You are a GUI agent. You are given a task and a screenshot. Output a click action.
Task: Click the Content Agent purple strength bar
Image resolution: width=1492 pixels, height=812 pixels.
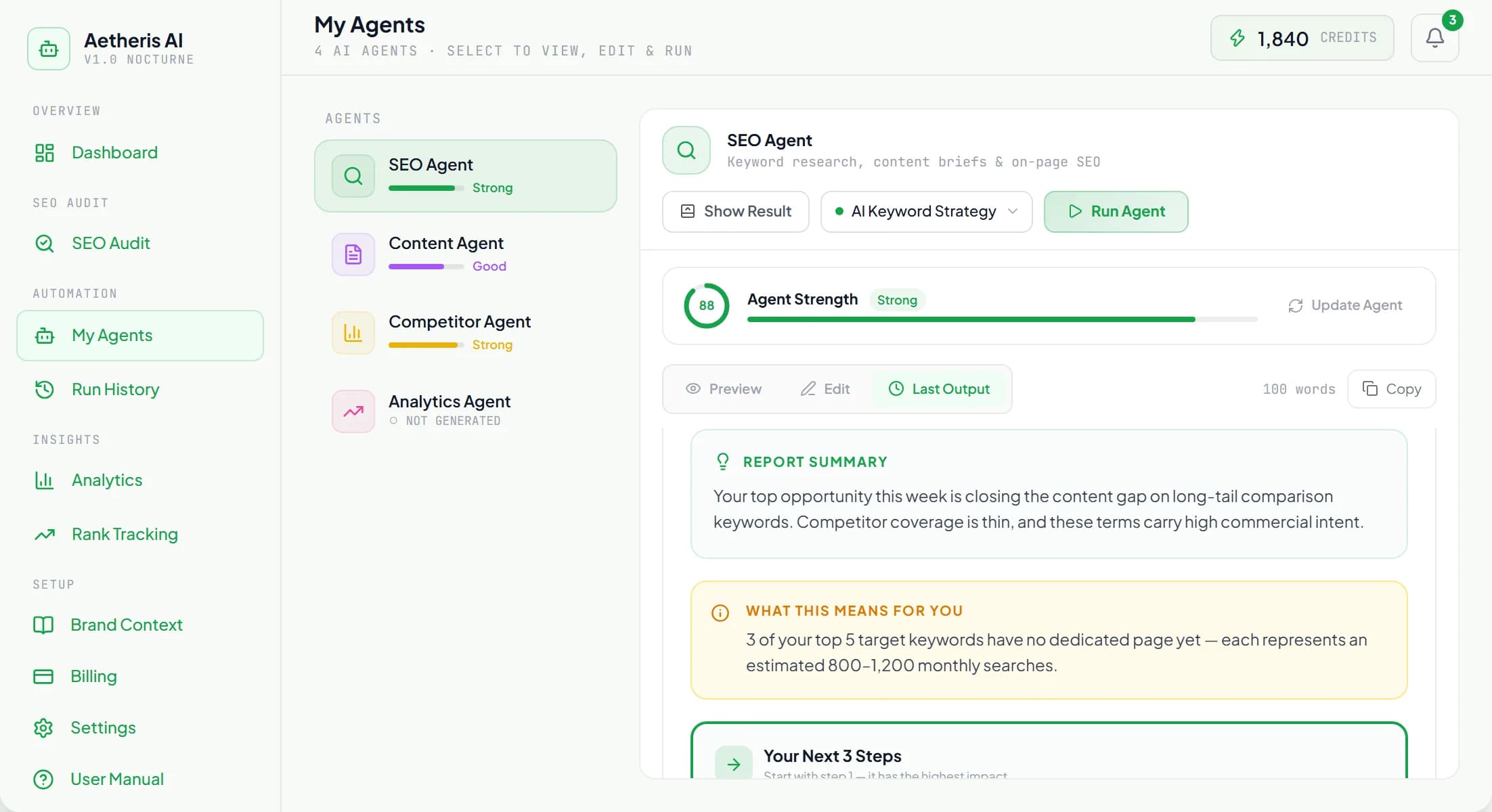coord(426,267)
